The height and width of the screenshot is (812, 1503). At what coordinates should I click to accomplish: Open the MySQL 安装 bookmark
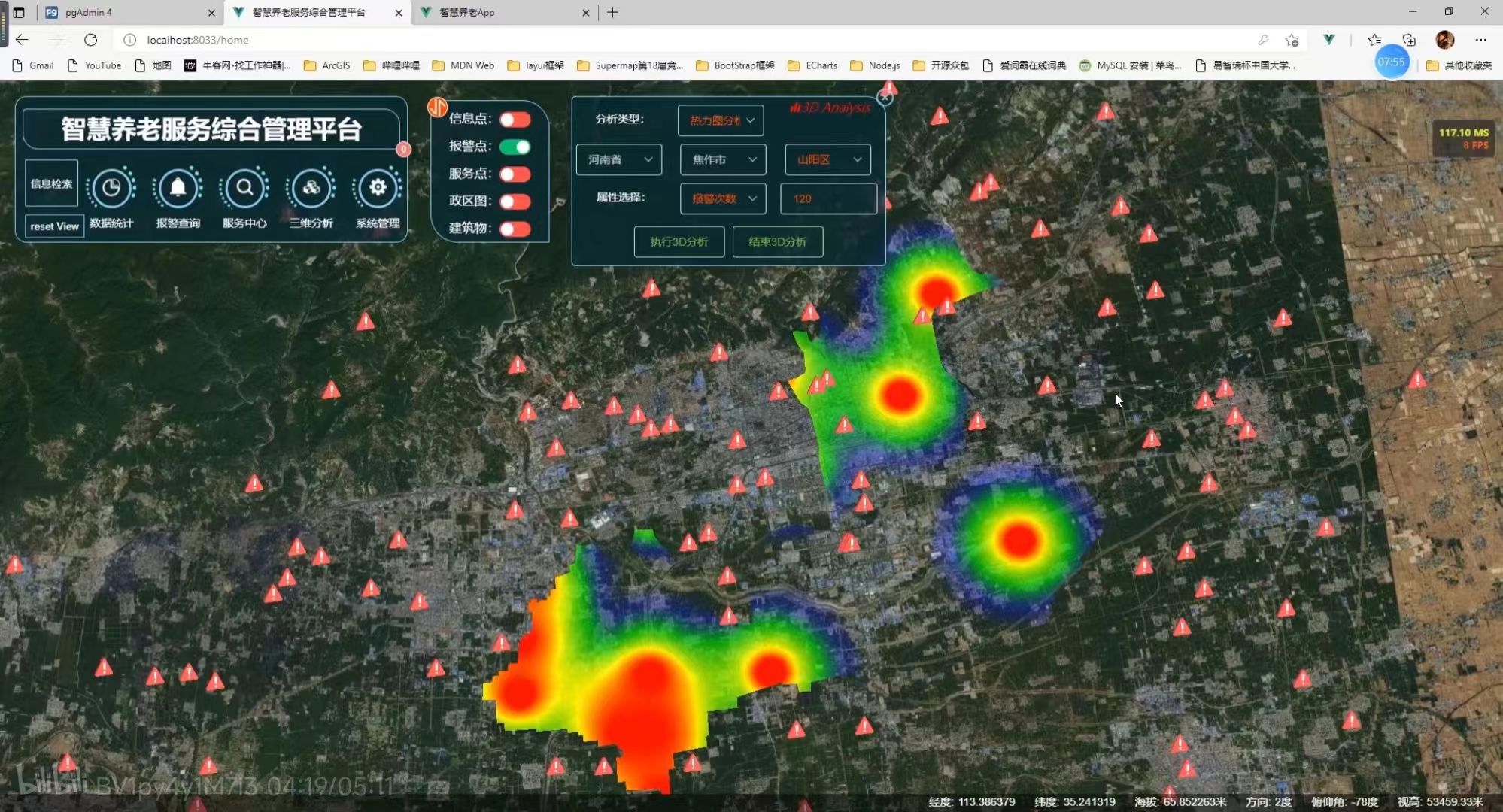[x=1130, y=65]
